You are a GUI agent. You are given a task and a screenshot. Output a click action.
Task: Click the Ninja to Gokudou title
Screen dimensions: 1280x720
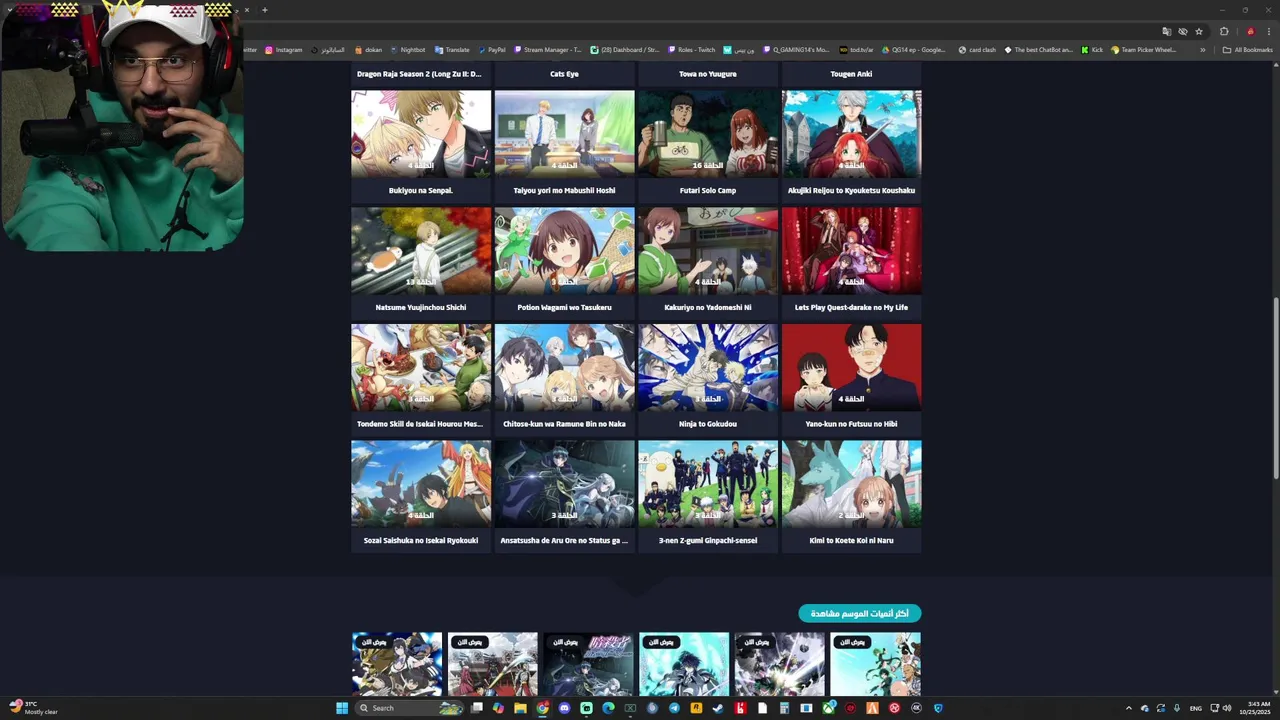[708, 424]
